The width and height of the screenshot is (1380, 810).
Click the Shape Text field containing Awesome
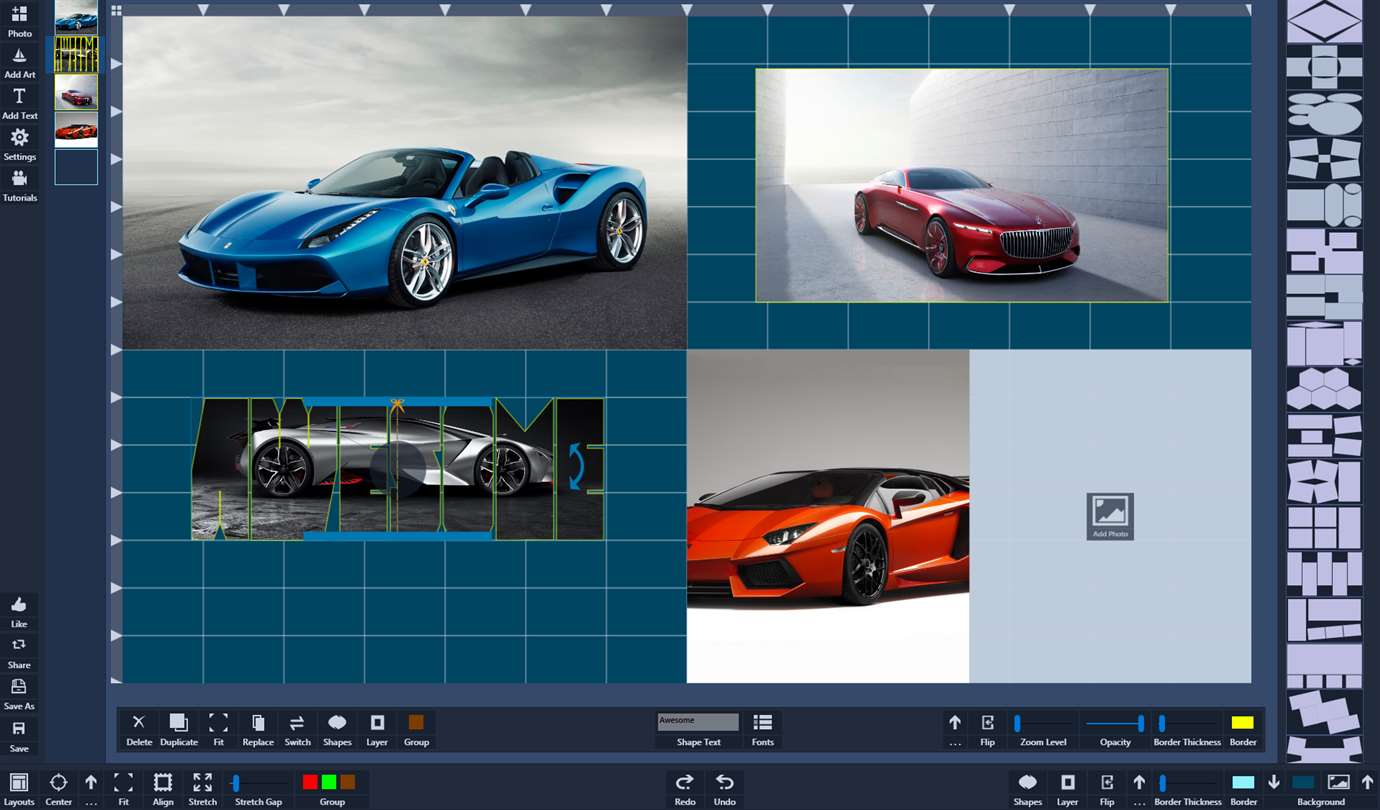pyautogui.click(x=698, y=722)
